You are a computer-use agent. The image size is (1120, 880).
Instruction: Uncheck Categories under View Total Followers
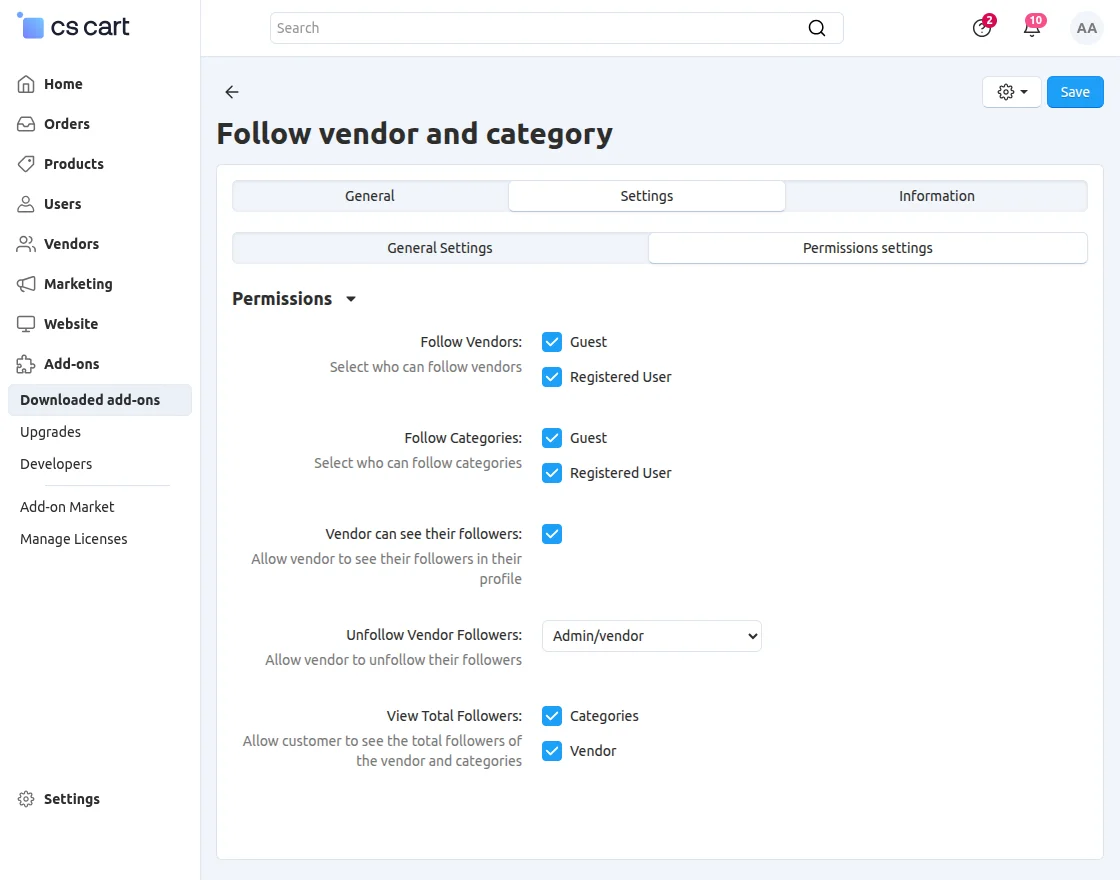coord(551,716)
